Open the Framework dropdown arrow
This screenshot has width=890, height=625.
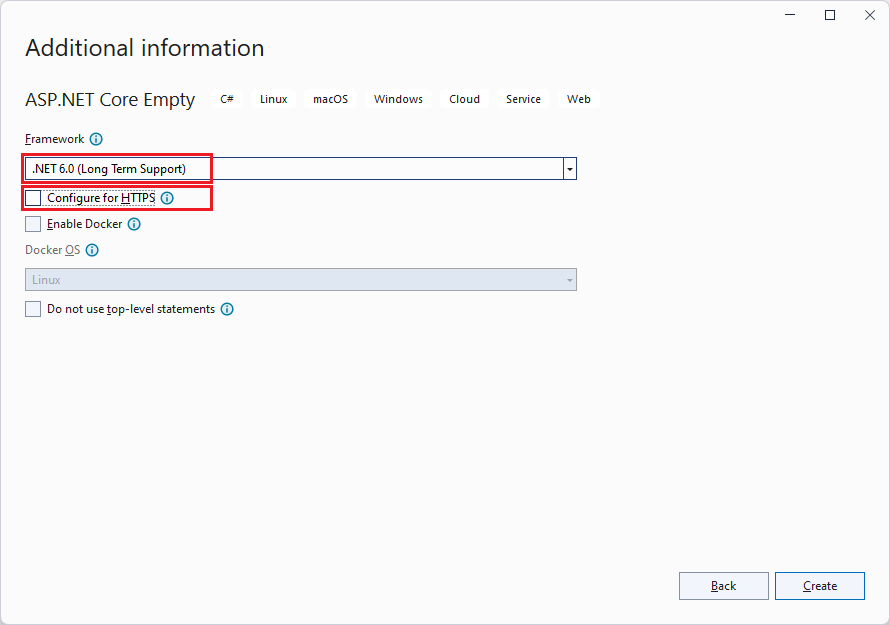tap(569, 168)
